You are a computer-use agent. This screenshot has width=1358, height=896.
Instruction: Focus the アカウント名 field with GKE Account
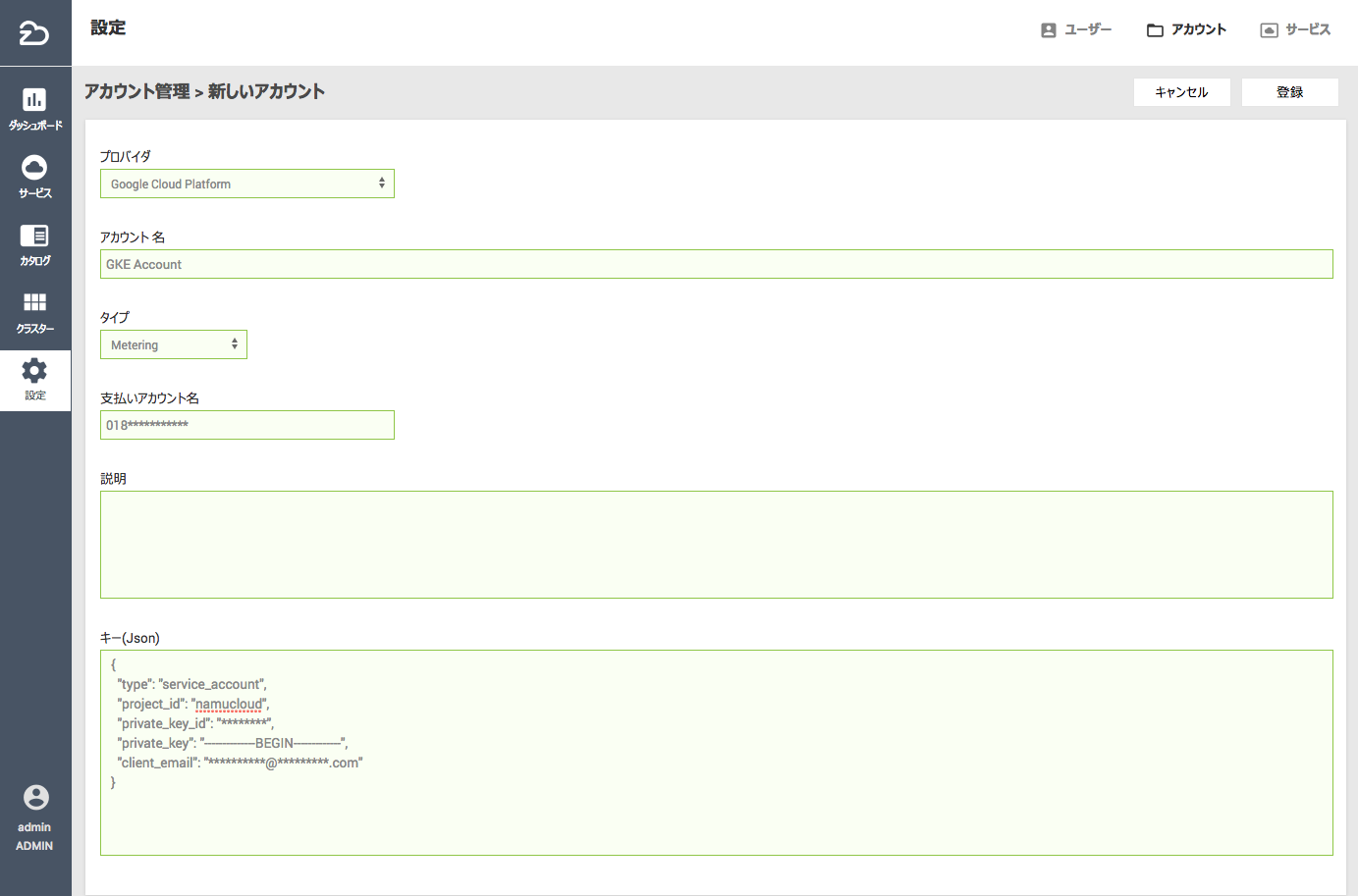coord(717,264)
